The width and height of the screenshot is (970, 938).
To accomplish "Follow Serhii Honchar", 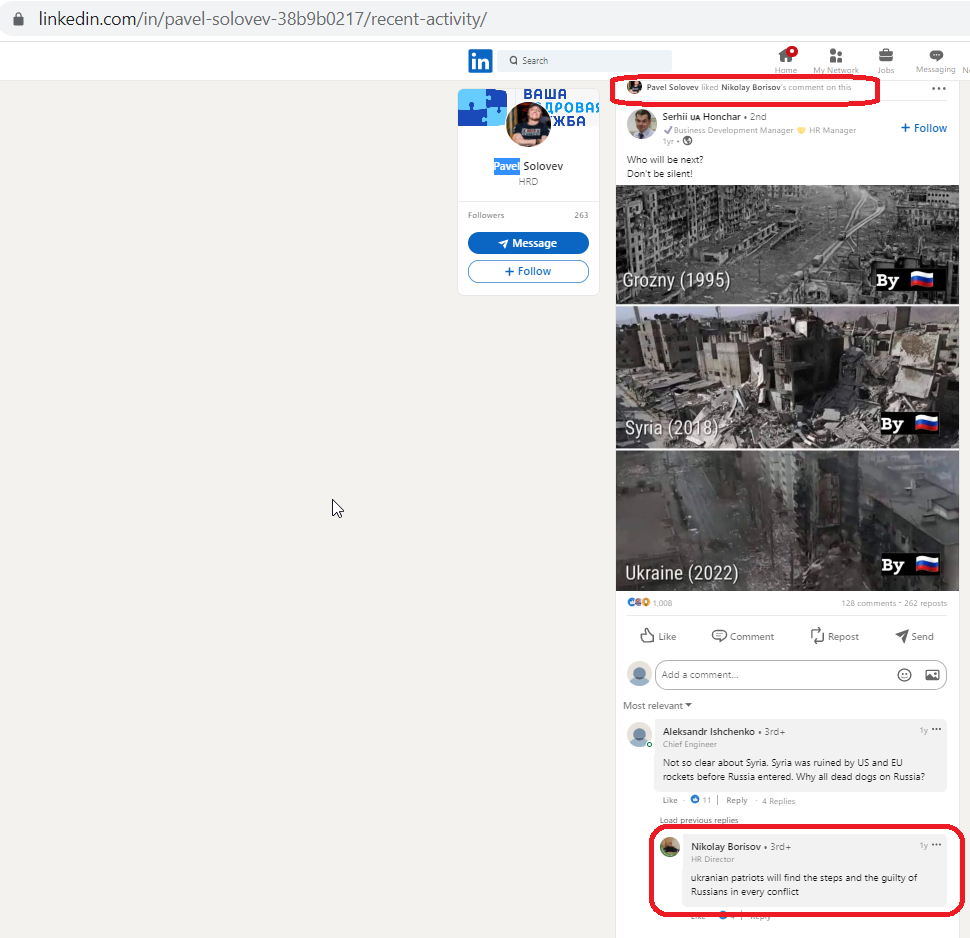I will point(924,128).
